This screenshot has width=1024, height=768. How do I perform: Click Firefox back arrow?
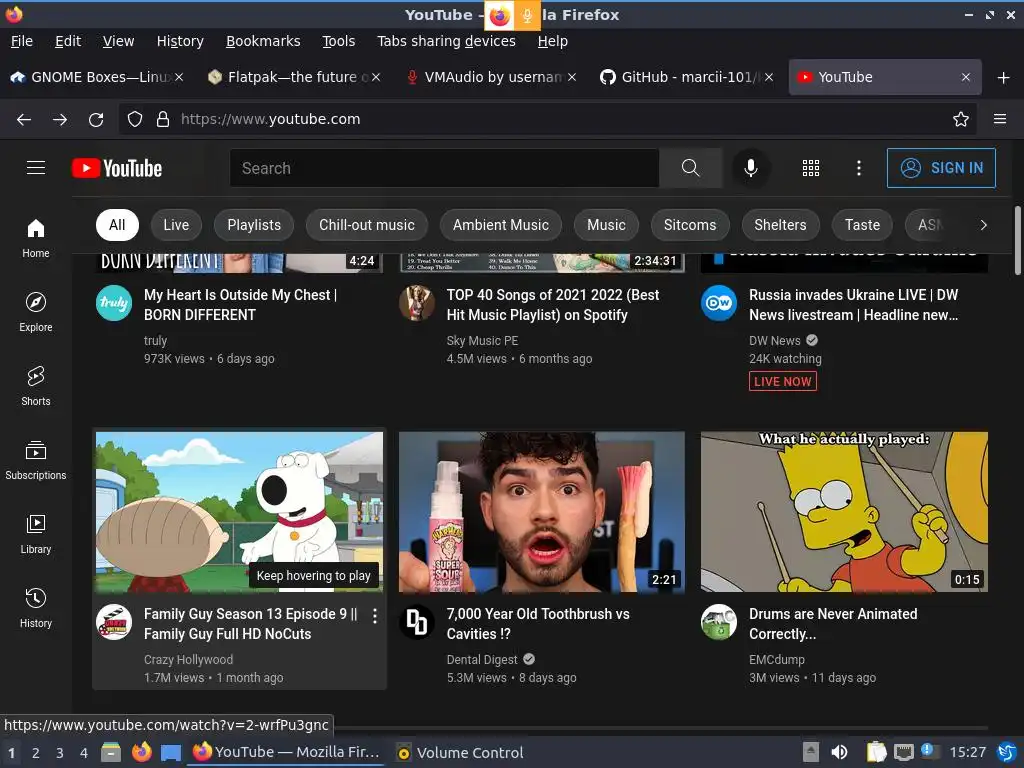[x=24, y=119]
